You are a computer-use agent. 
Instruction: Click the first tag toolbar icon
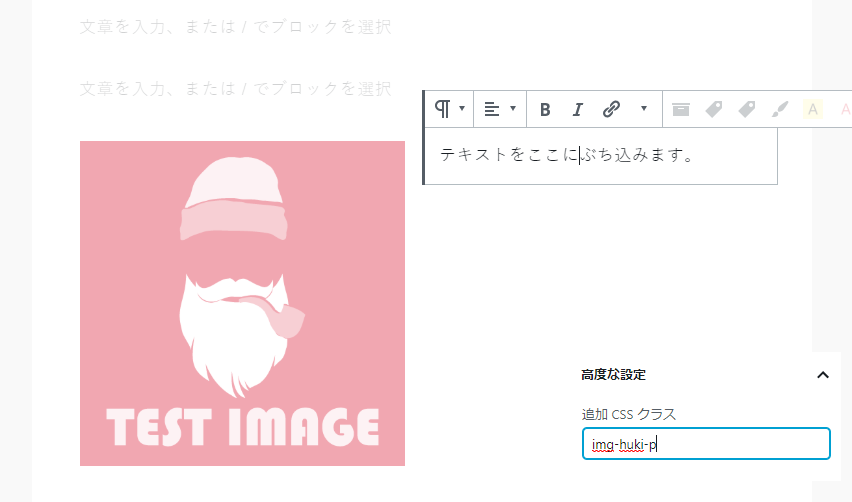click(x=714, y=109)
